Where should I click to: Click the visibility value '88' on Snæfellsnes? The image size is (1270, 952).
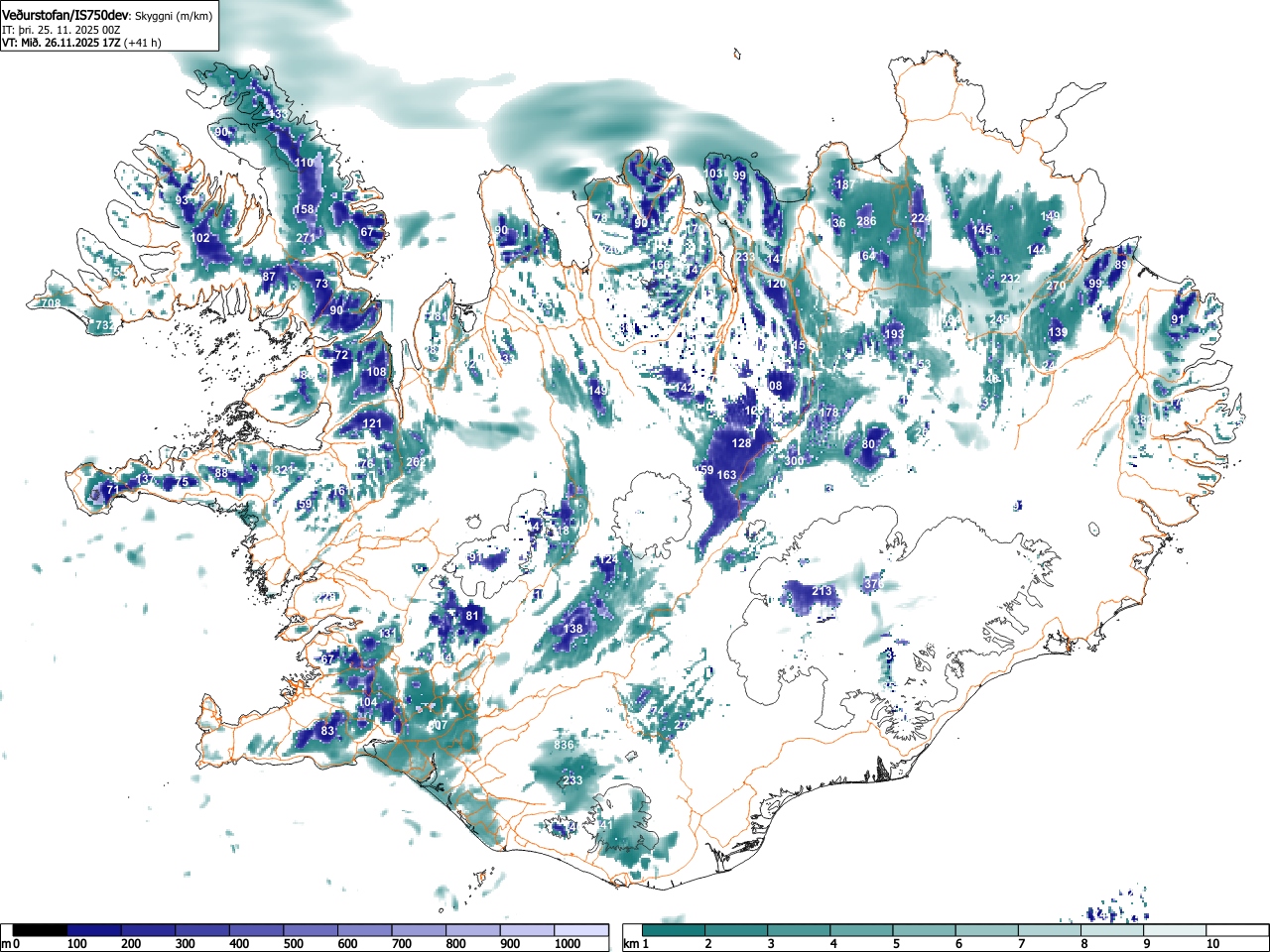click(x=221, y=473)
